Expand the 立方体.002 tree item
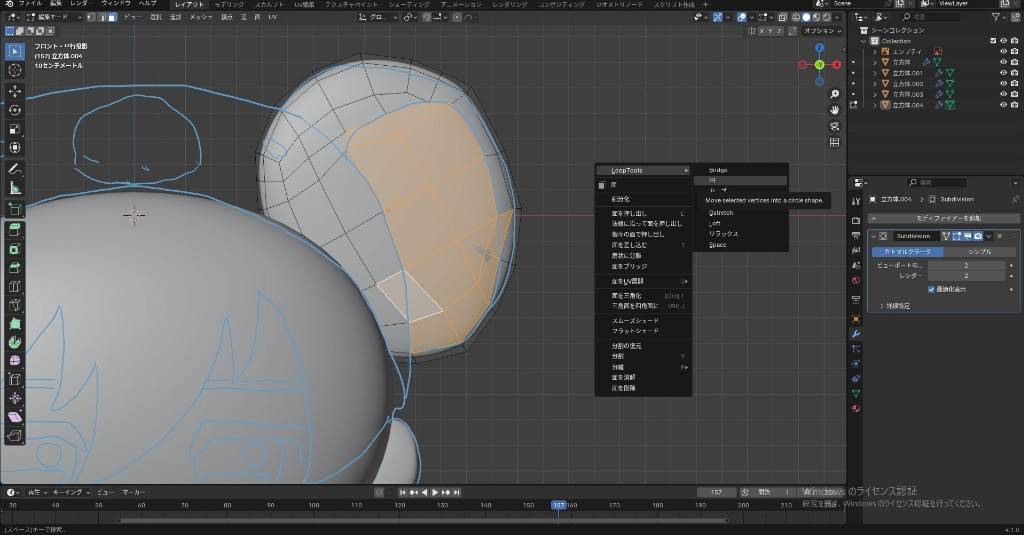Viewport: 1024px width, 535px height. (874, 83)
